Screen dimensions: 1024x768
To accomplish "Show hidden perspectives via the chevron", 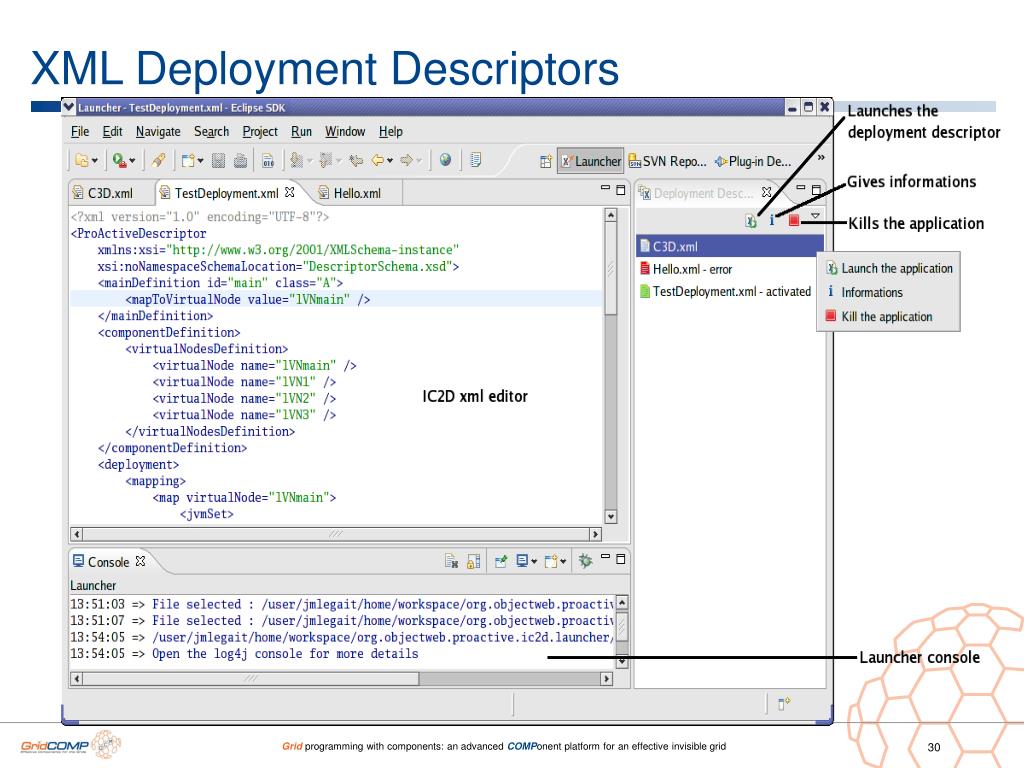I will [821, 157].
